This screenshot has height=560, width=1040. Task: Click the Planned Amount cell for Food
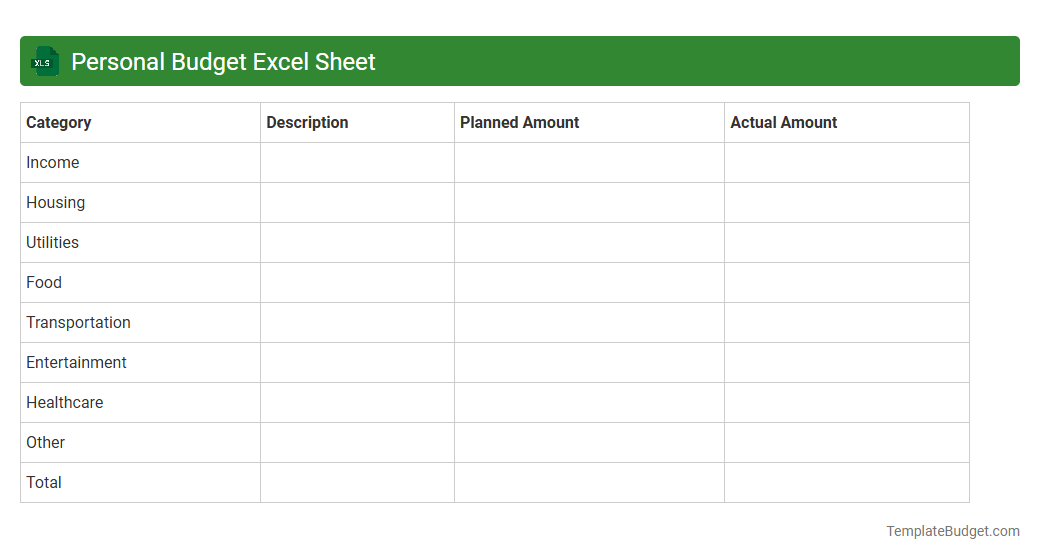pos(589,283)
